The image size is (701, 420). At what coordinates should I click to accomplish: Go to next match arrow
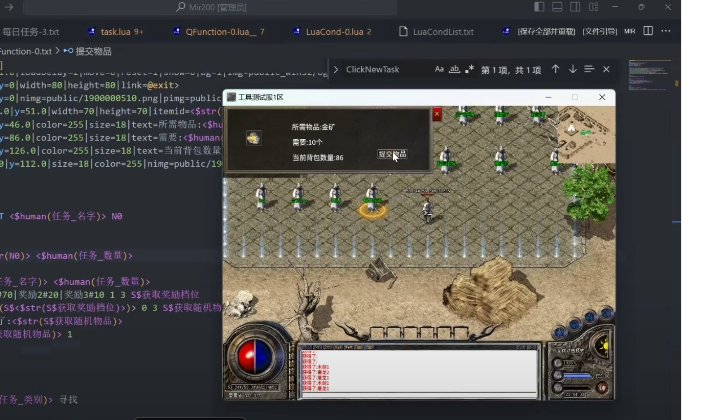[x=572, y=70]
